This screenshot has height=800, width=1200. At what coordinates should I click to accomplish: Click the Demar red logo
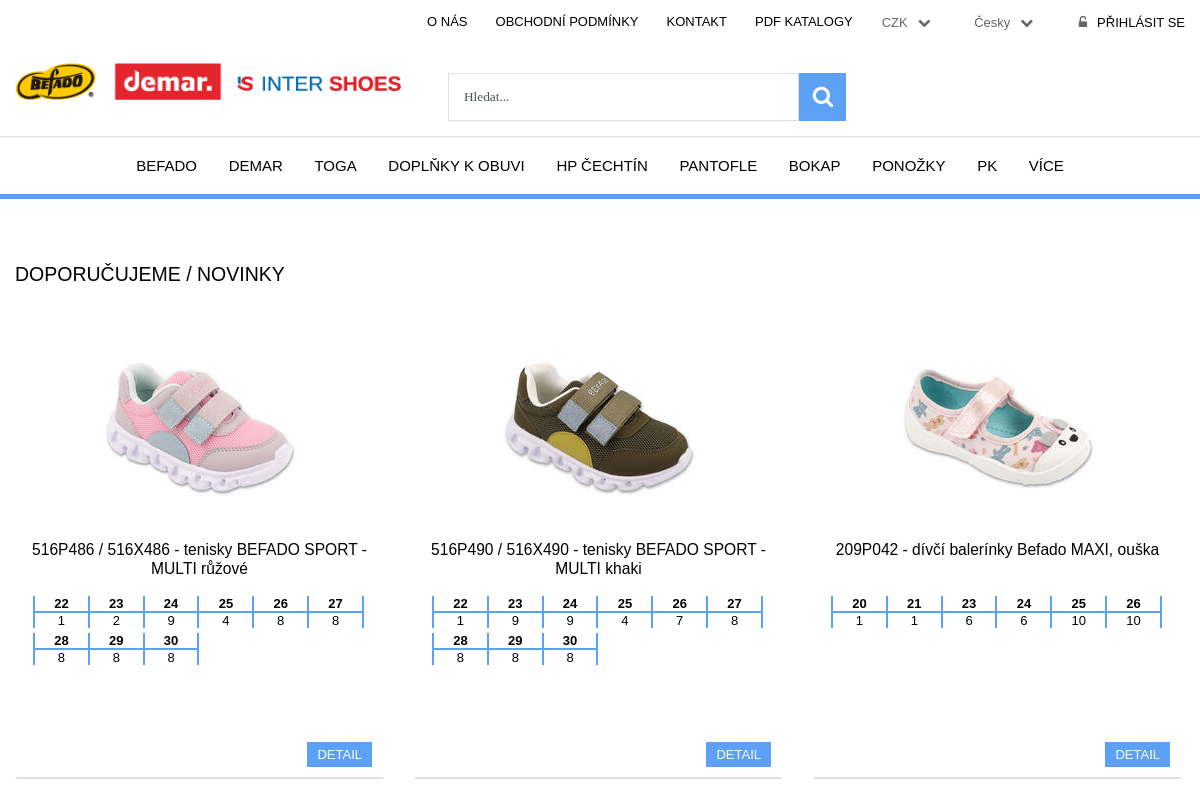168,82
